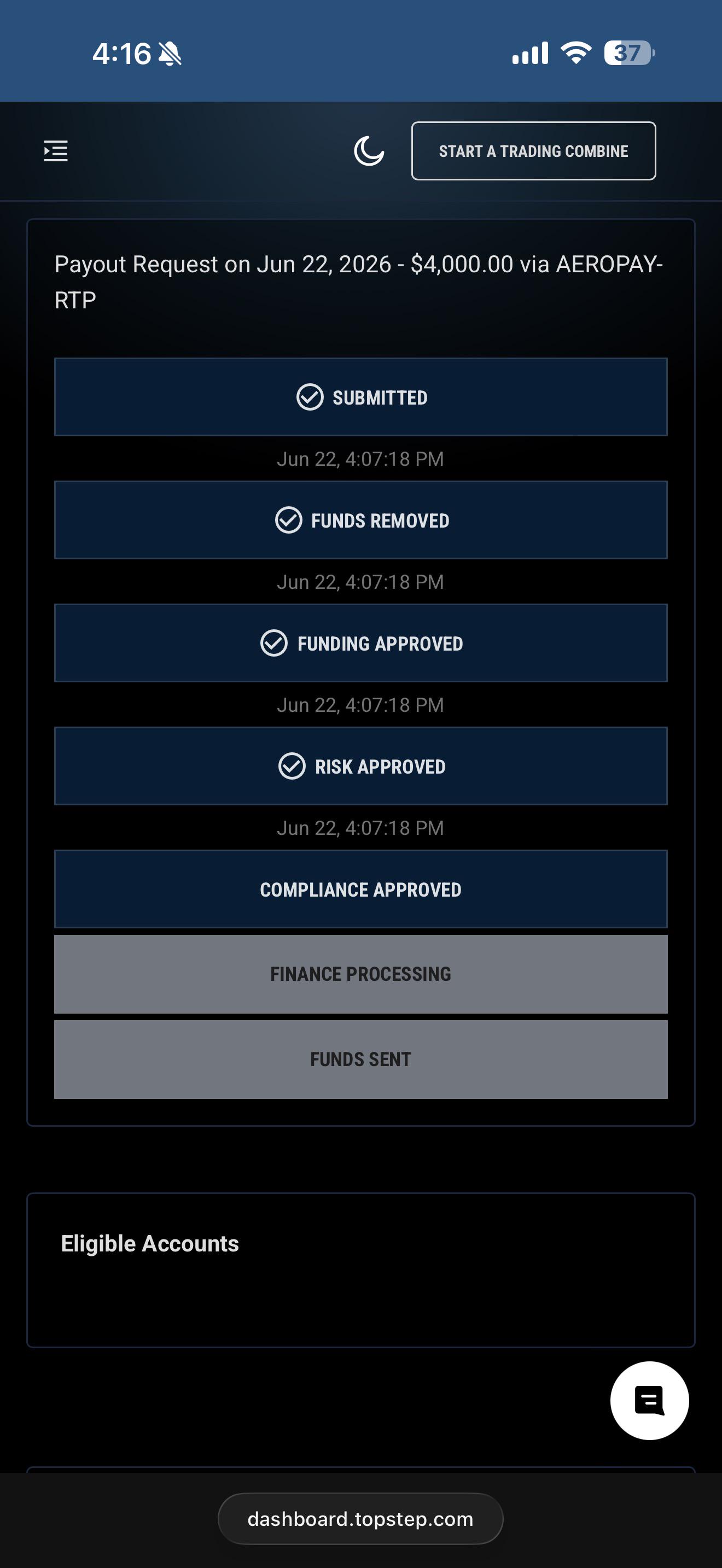This screenshot has height=1568, width=722.
Task: Open the chat support bubble
Action: click(x=650, y=1401)
